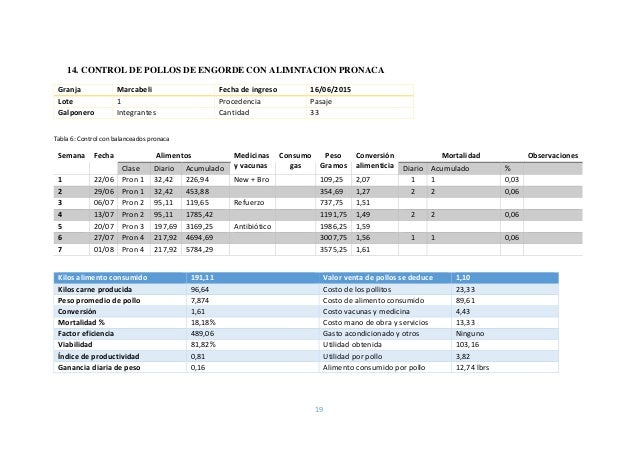The height and width of the screenshot is (452, 638).
Task: Select "Costo de alimento consumido" label
Action: [373, 300]
